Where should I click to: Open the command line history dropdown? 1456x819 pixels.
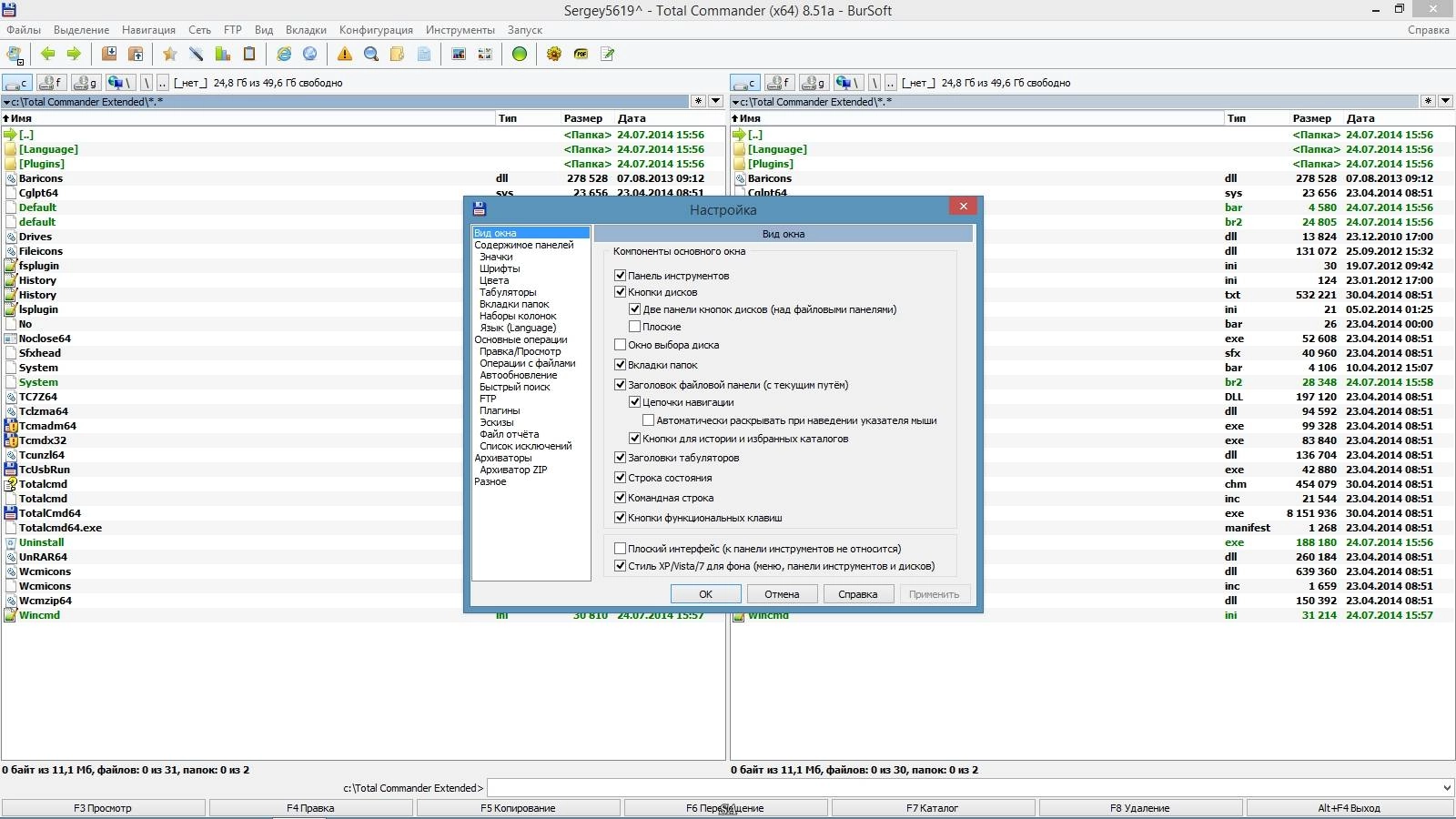point(1447,788)
